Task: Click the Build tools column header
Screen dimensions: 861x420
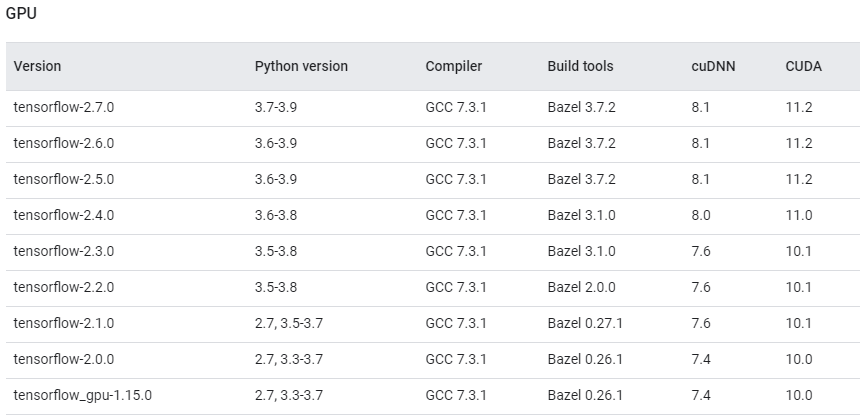Action: pos(580,66)
